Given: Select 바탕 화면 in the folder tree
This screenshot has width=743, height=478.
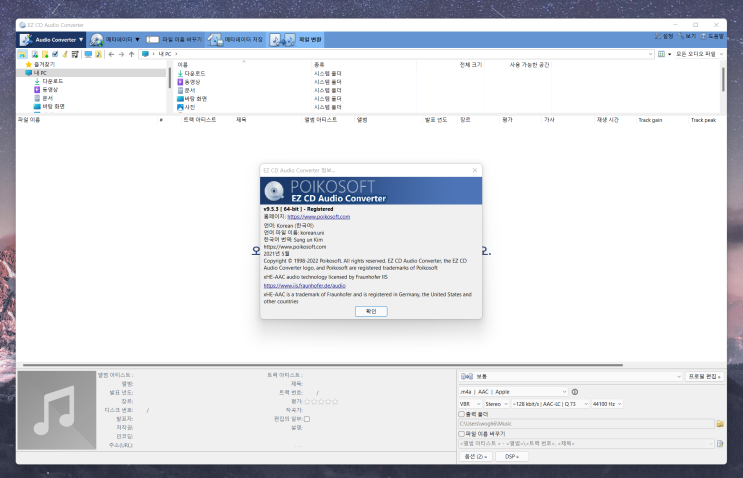Looking at the screenshot, I should click(x=54, y=107).
